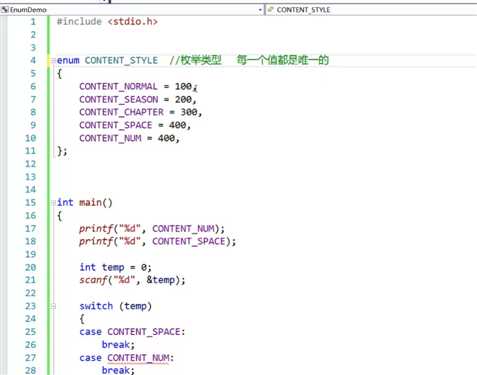Click CONTENT_SPACE in the case label
The height and width of the screenshot is (375, 477).
(144, 332)
